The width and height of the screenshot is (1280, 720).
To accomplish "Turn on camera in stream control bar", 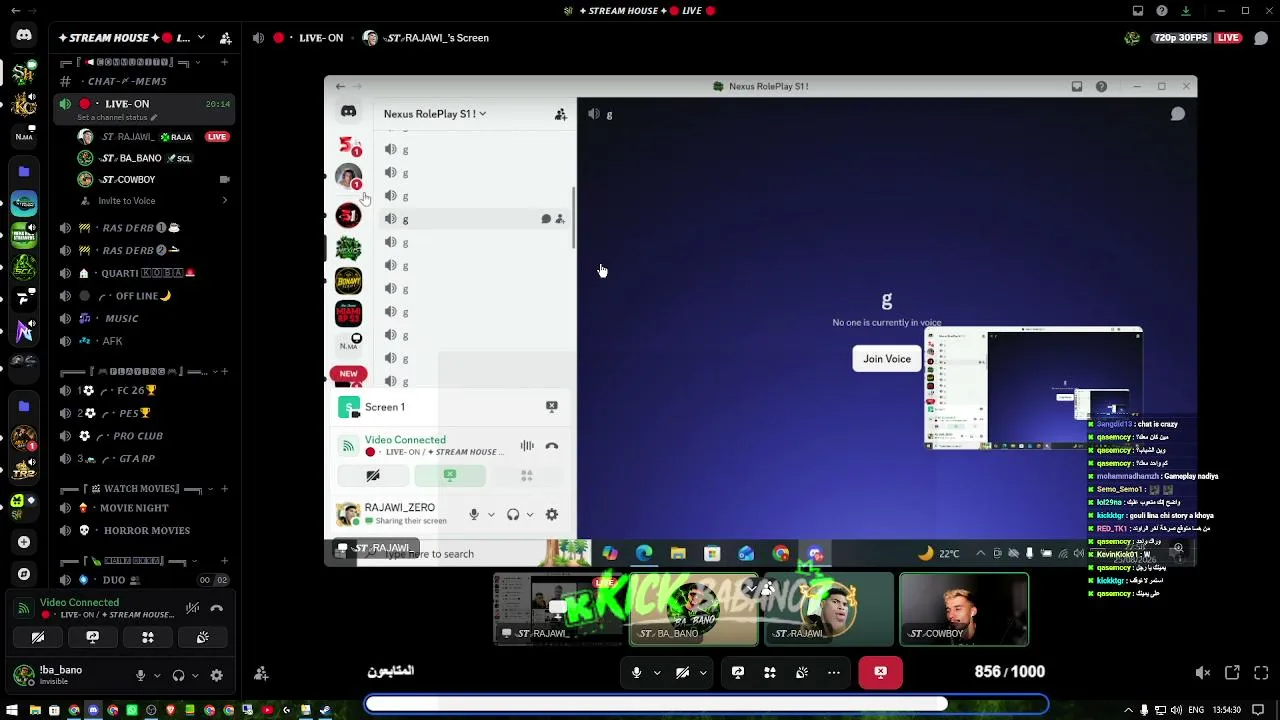I will 682,673.
